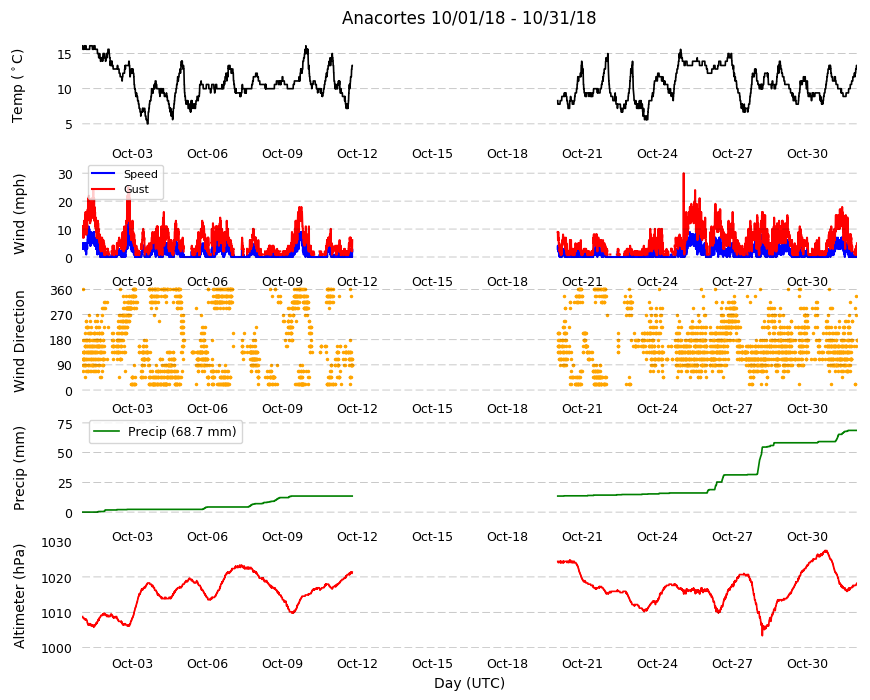Click the Precip (68.7 mm) legend label

coord(182,431)
